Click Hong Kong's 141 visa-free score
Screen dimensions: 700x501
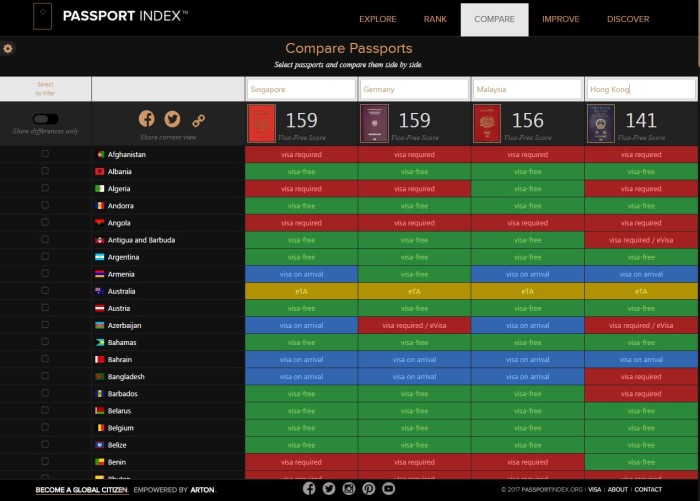641,120
